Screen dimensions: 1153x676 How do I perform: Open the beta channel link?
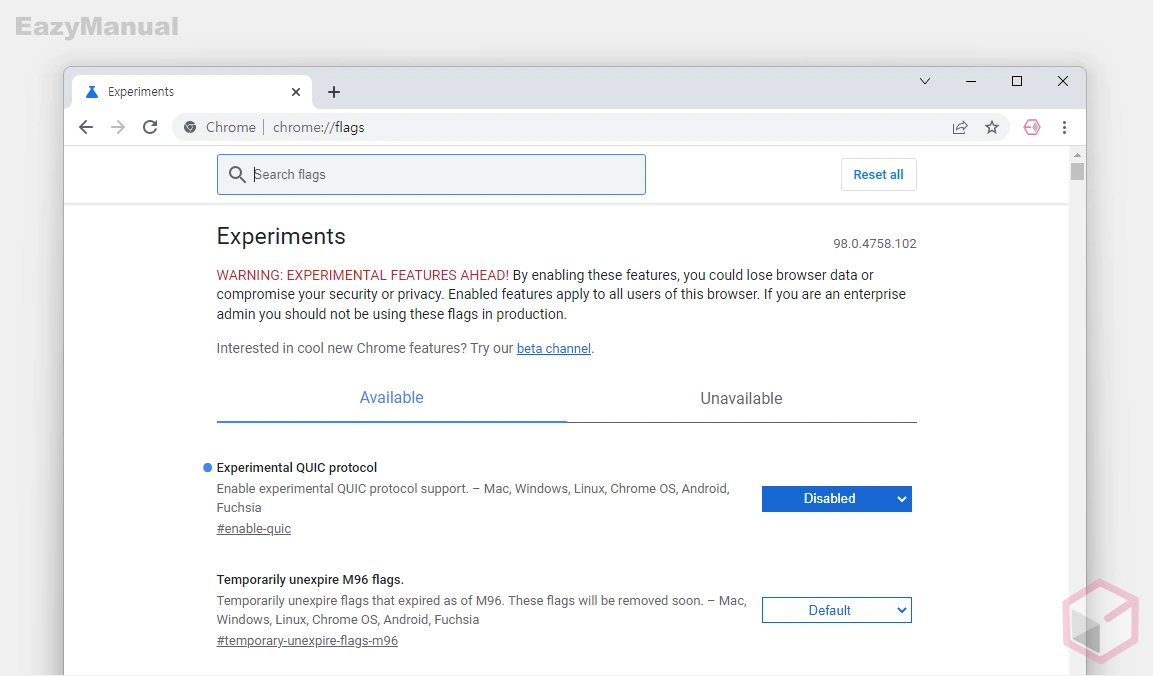tap(554, 349)
